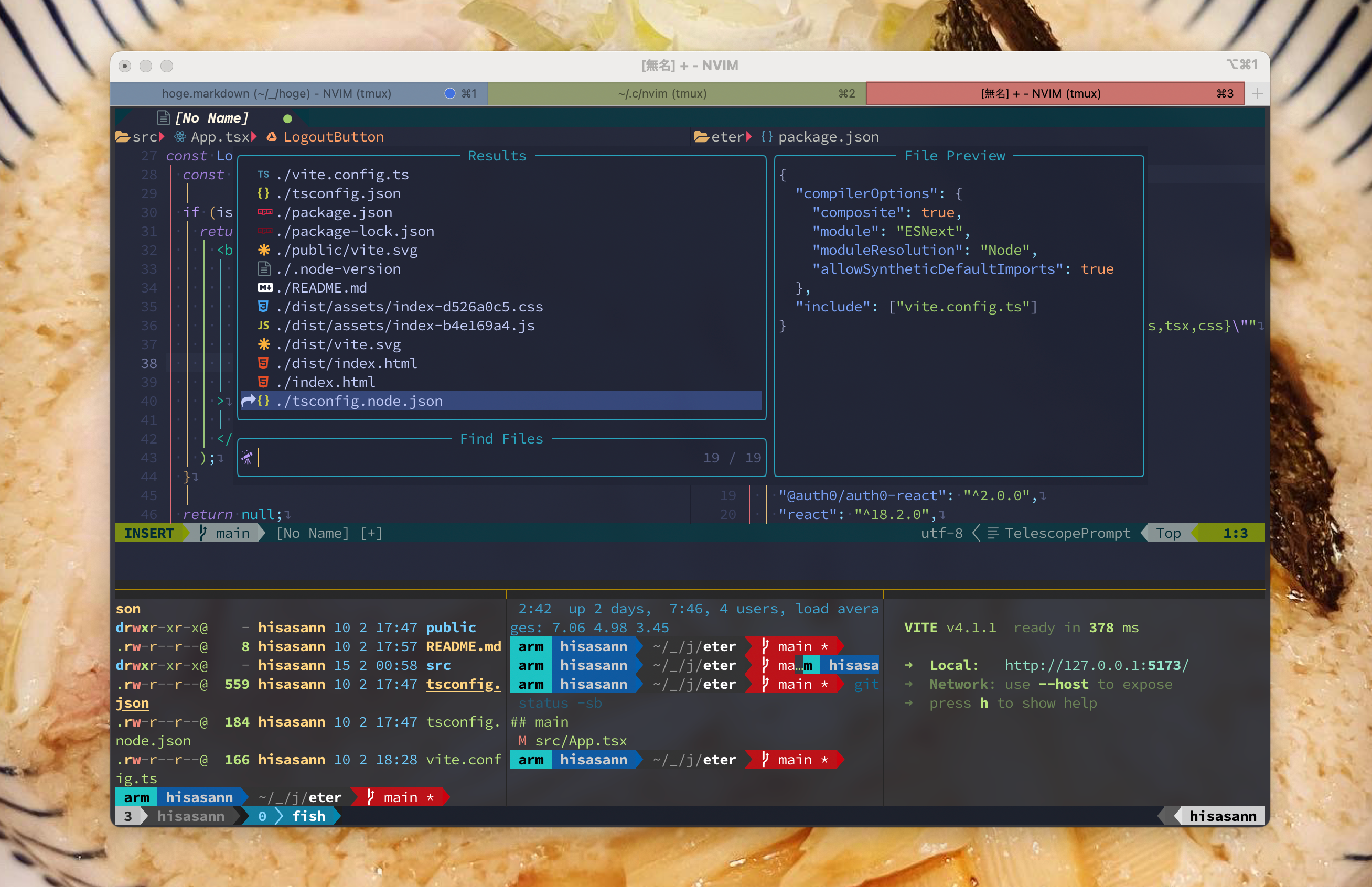
Task: Open local URL http://127.0.0.1:5173/
Action: (x=1097, y=665)
